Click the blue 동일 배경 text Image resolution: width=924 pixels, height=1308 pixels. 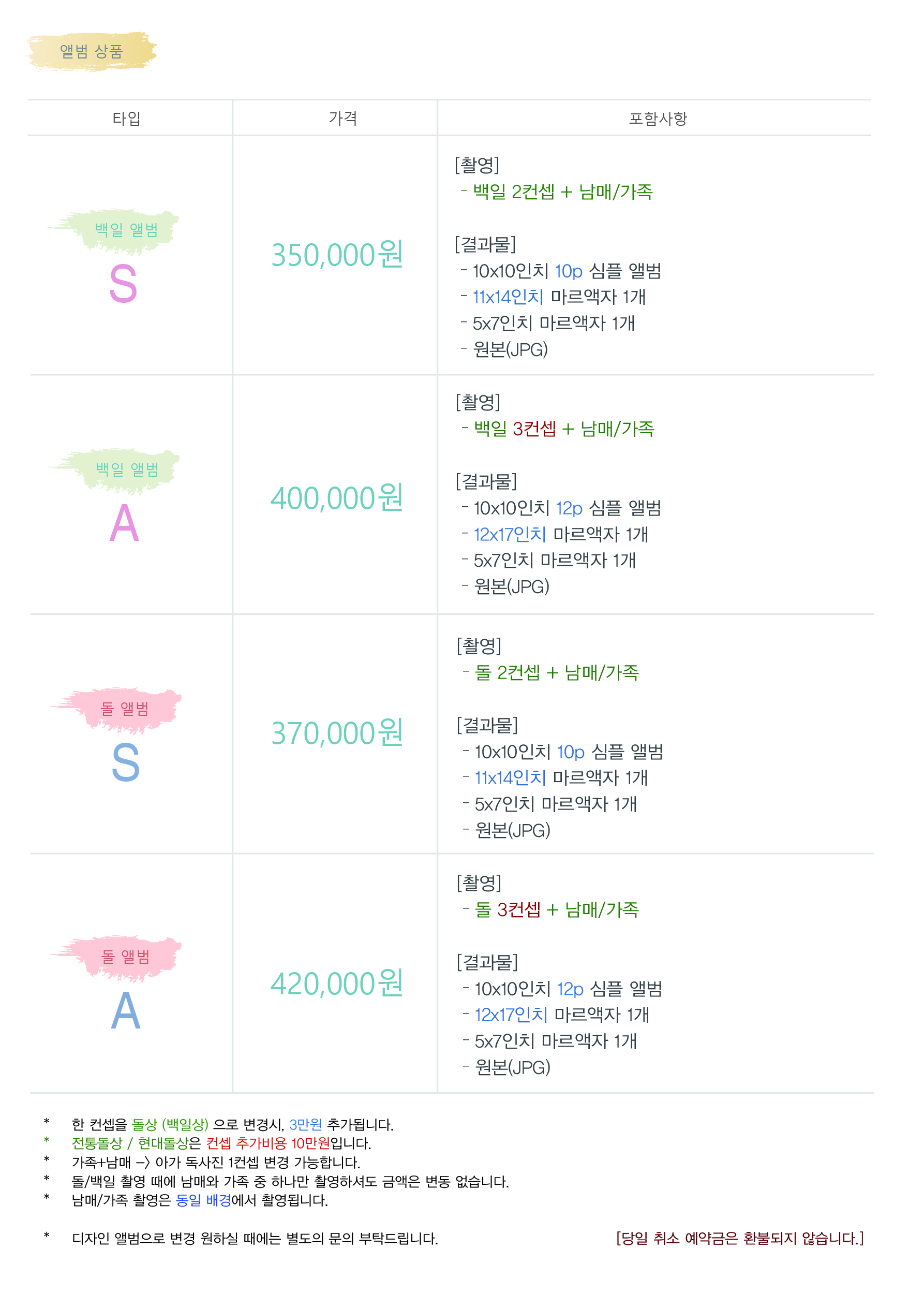(x=203, y=1200)
